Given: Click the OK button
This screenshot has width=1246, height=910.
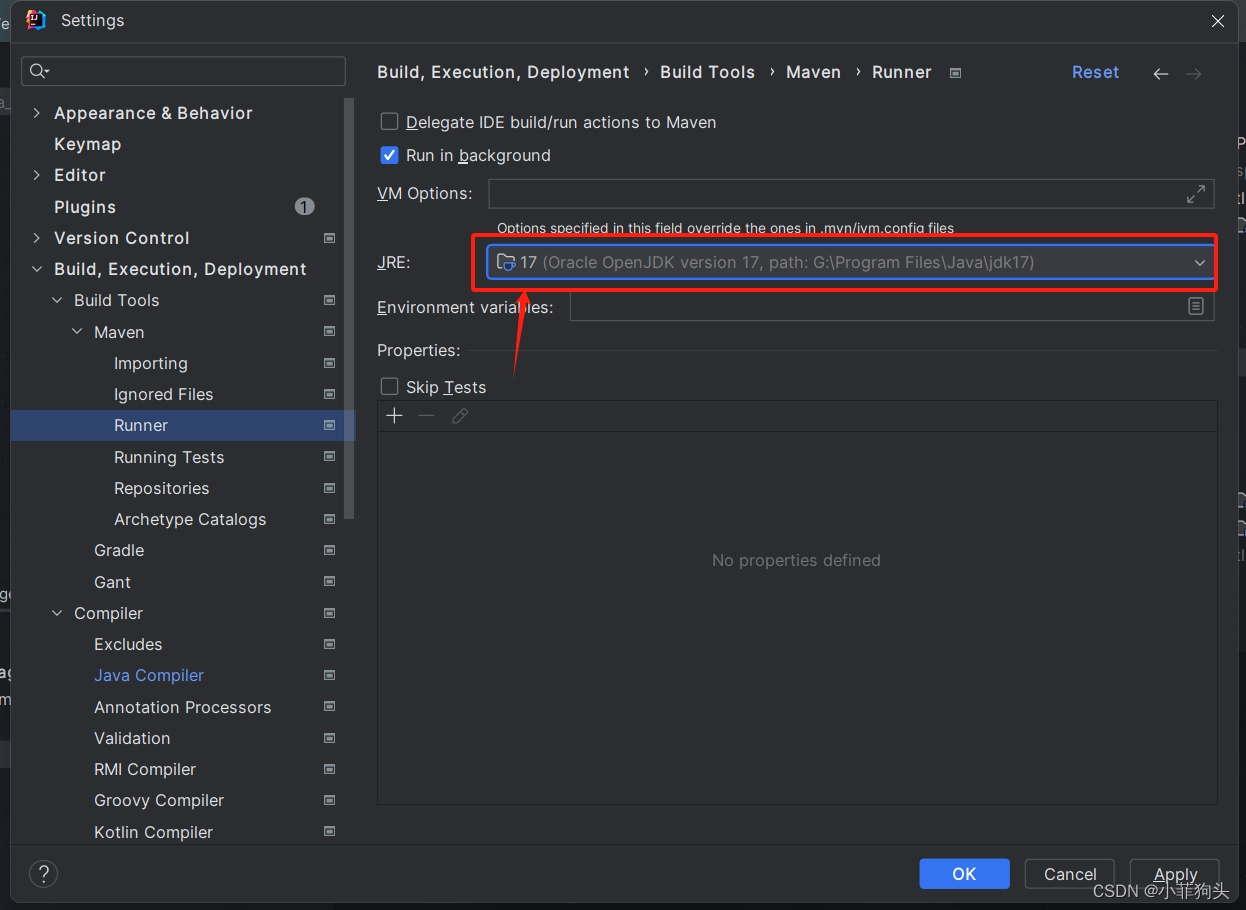Looking at the screenshot, I should click(x=964, y=874).
